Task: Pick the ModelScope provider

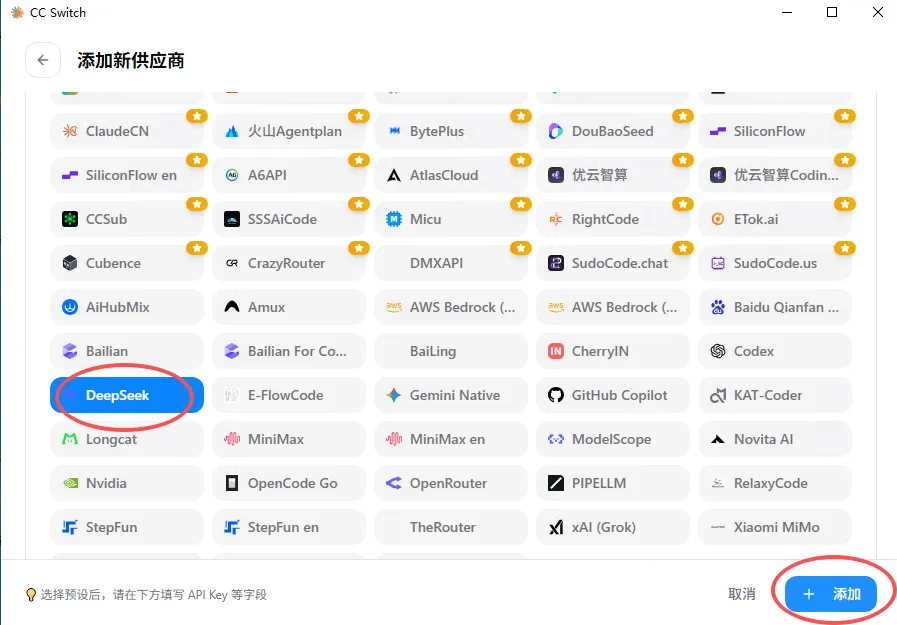Action: (613, 439)
